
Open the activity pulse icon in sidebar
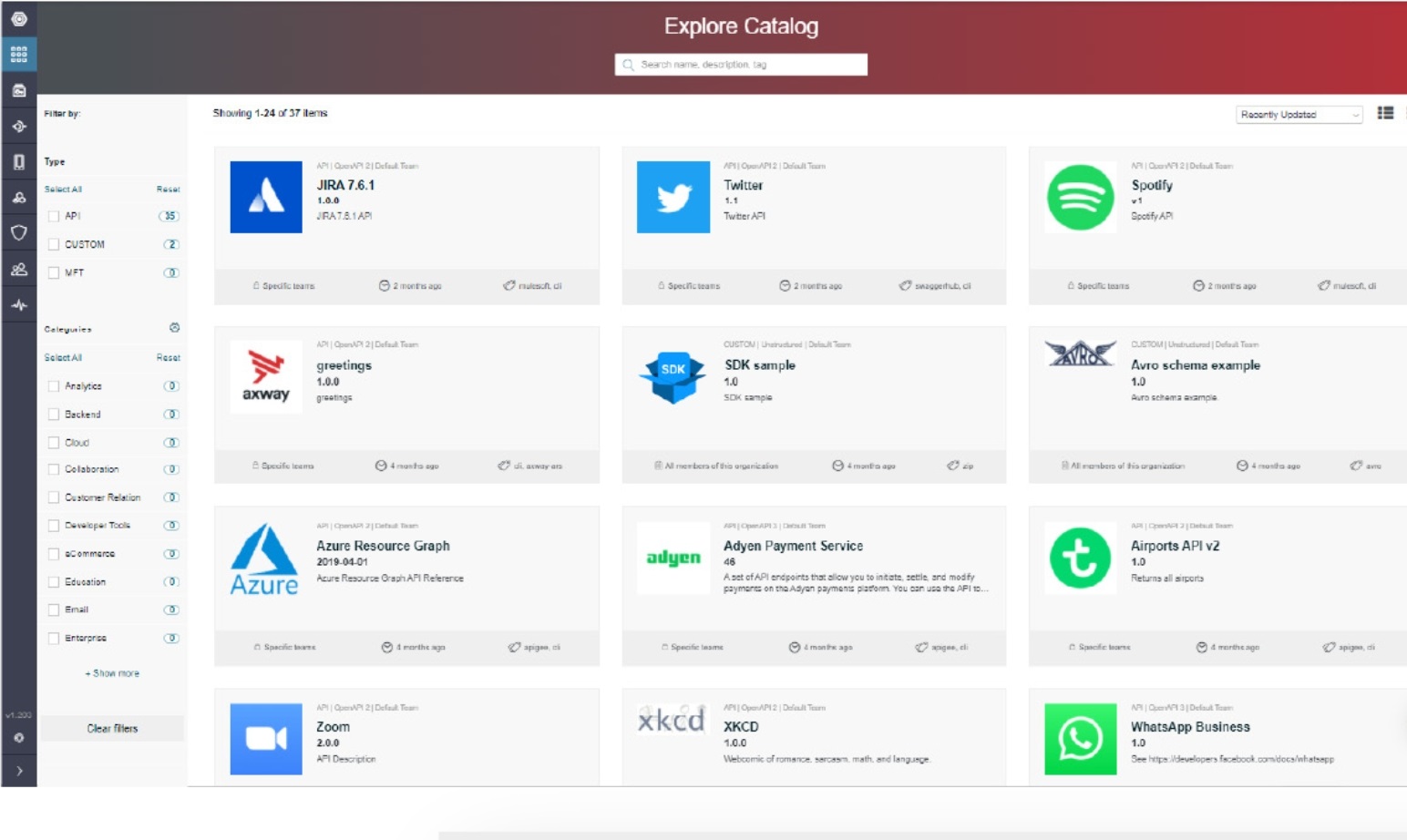click(18, 305)
